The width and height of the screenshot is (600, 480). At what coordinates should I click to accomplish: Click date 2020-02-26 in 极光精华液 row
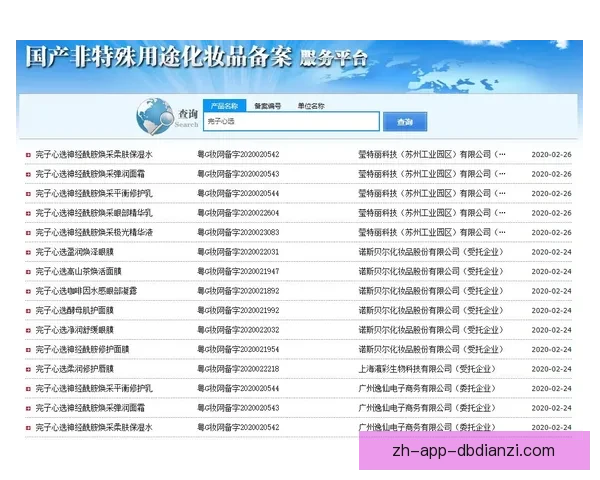551,233
